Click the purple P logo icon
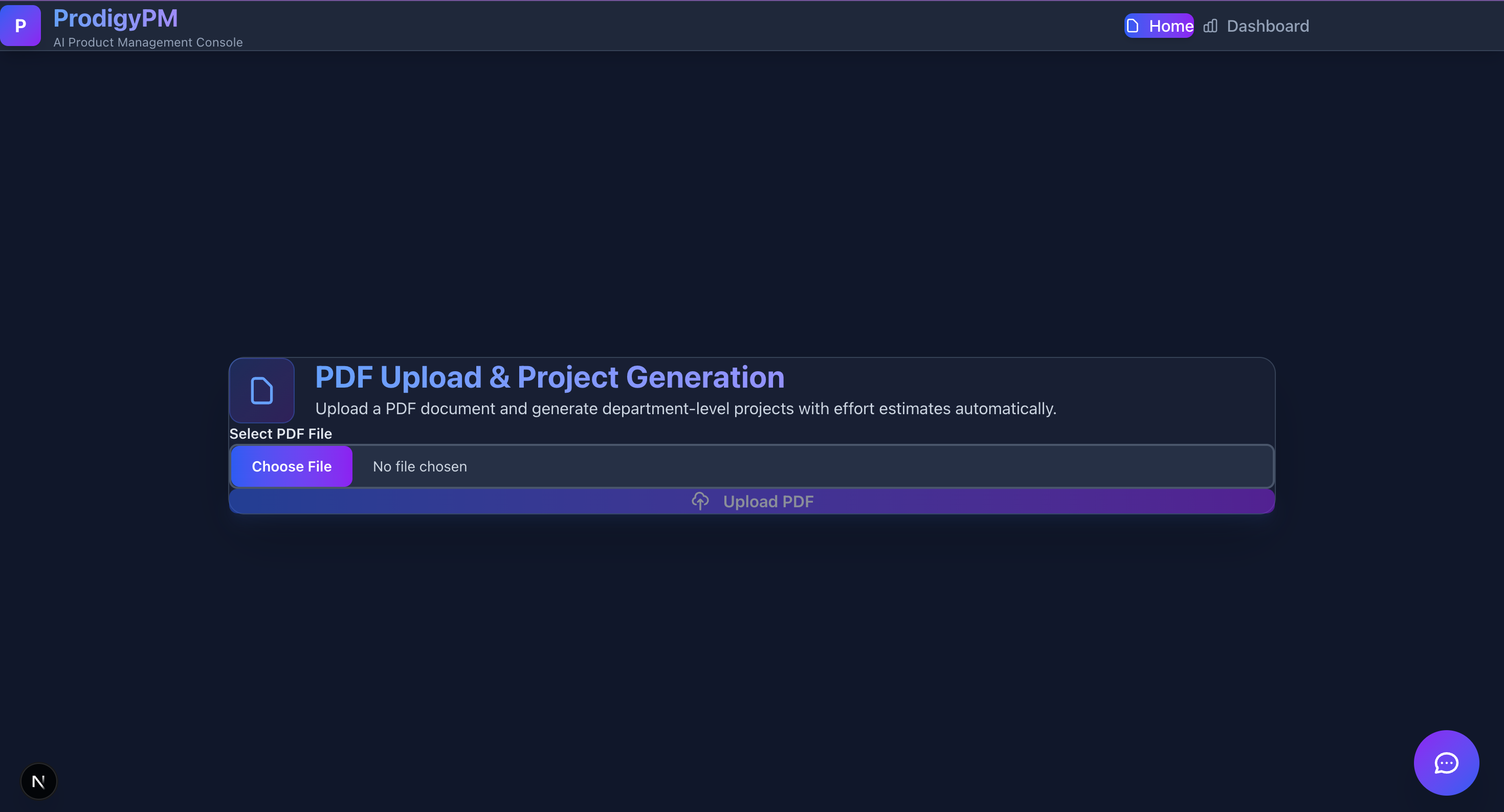 click(x=20, y=26)
